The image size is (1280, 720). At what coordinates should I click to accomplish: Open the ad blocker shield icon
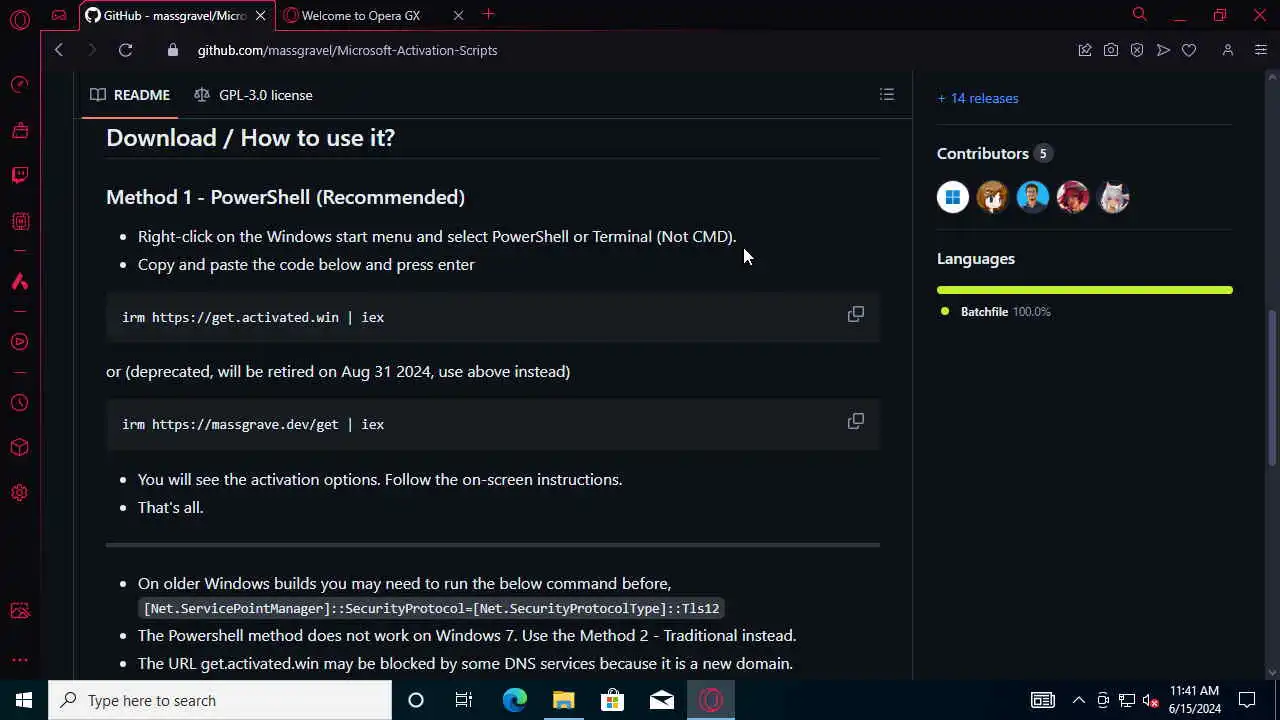click(x=1137, y=50)
